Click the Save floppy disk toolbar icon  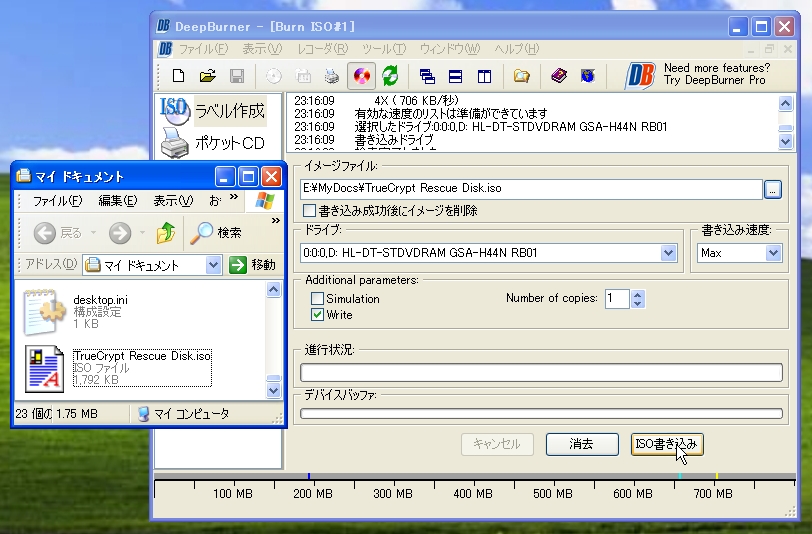pyautogui.click(x=237, y=77)
